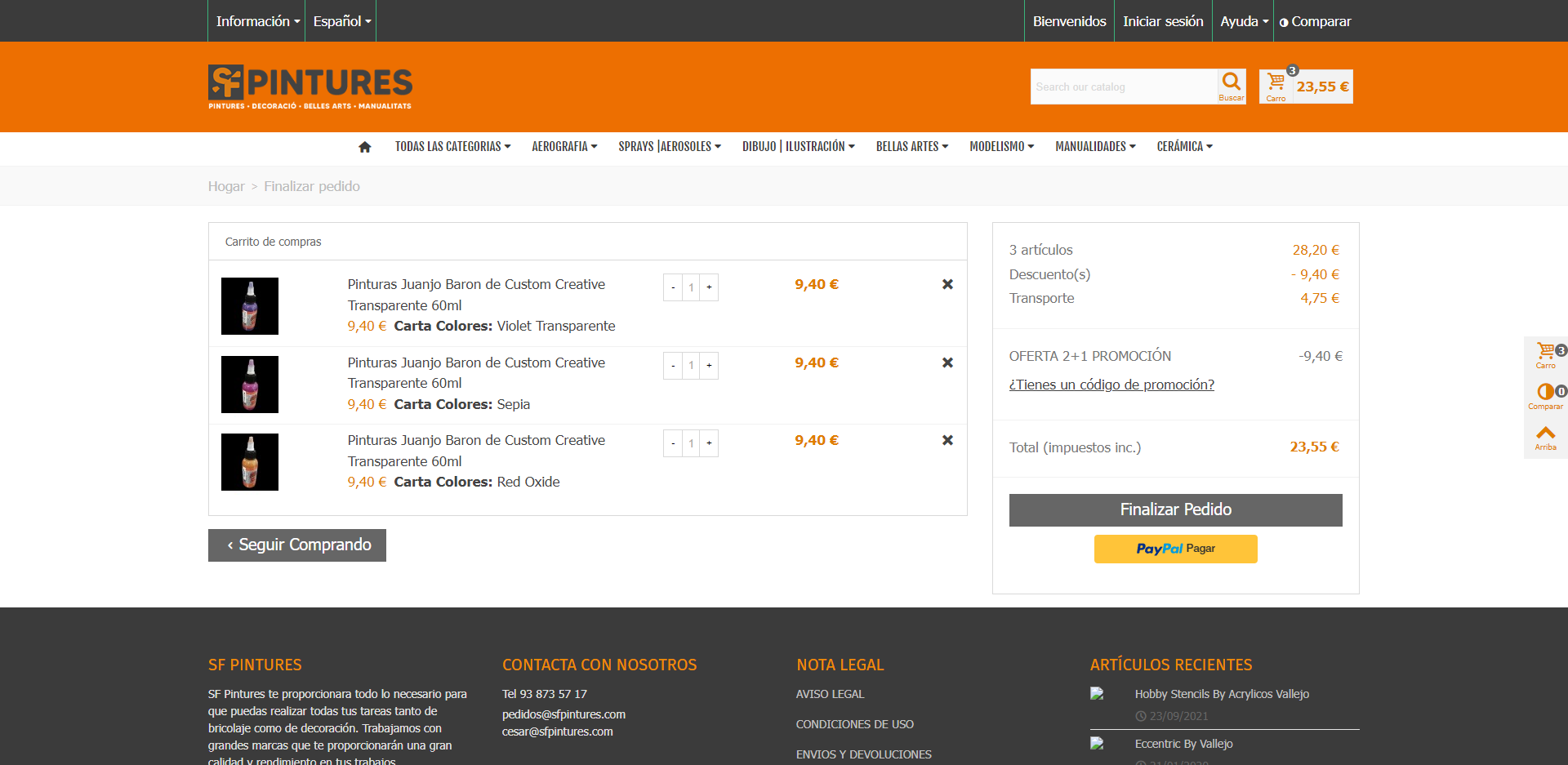Click the Finalizar Pedido button
This screenshot has width=1568, height=765.
click(1176, 510)
